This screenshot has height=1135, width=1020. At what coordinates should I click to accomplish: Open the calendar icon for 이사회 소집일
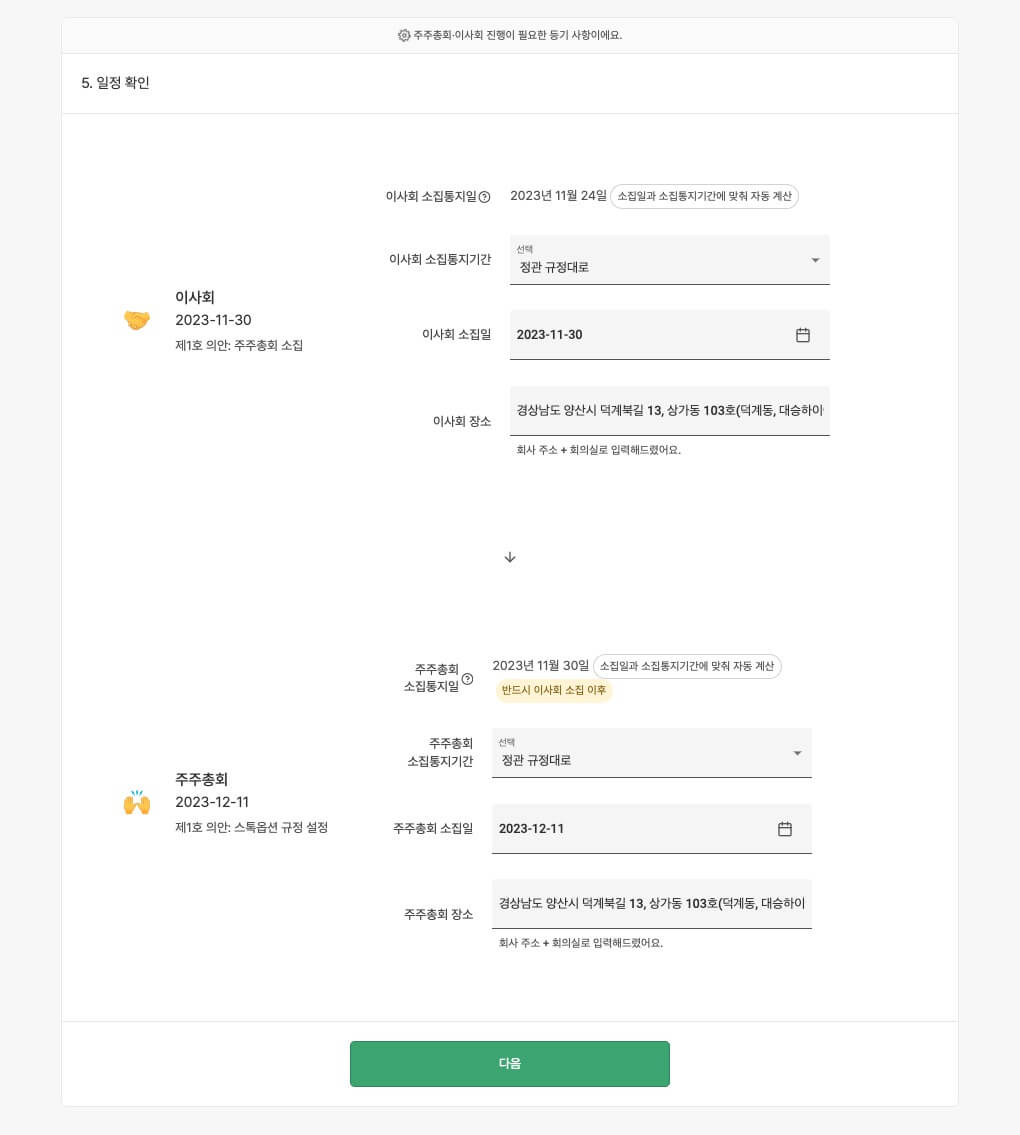(803, 335)
